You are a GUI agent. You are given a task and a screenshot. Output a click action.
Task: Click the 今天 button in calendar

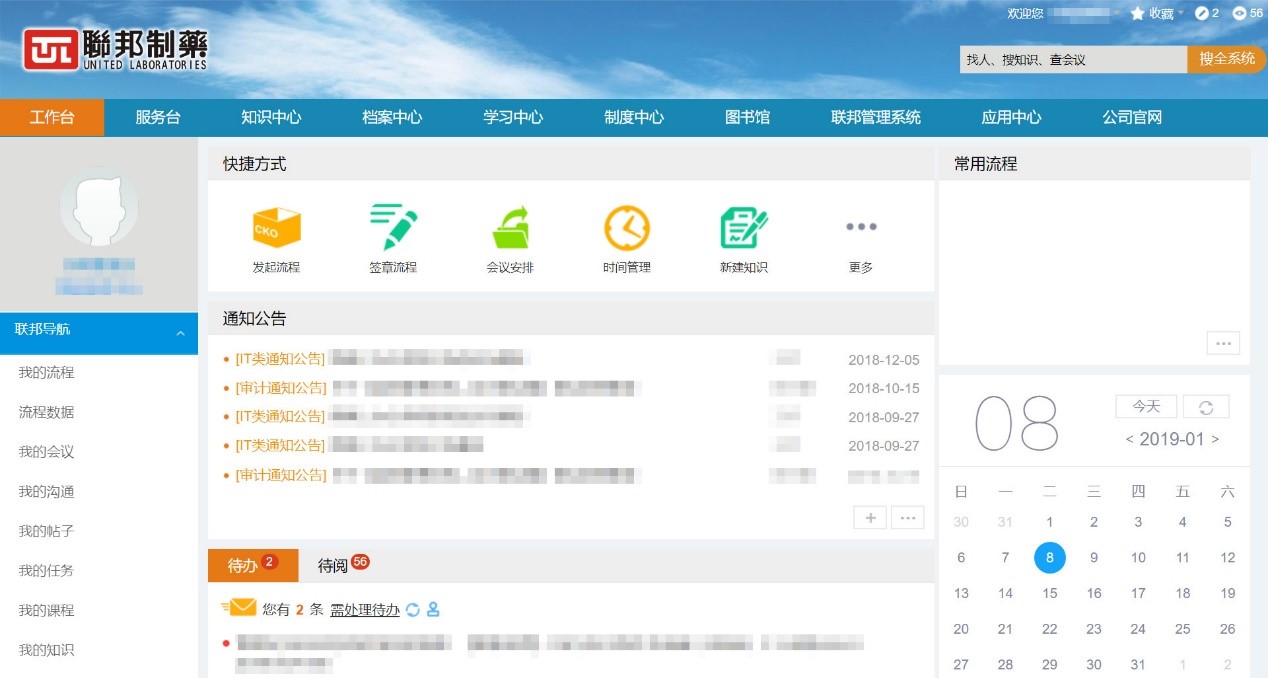pyautogui.click(x=1146, y=407)
